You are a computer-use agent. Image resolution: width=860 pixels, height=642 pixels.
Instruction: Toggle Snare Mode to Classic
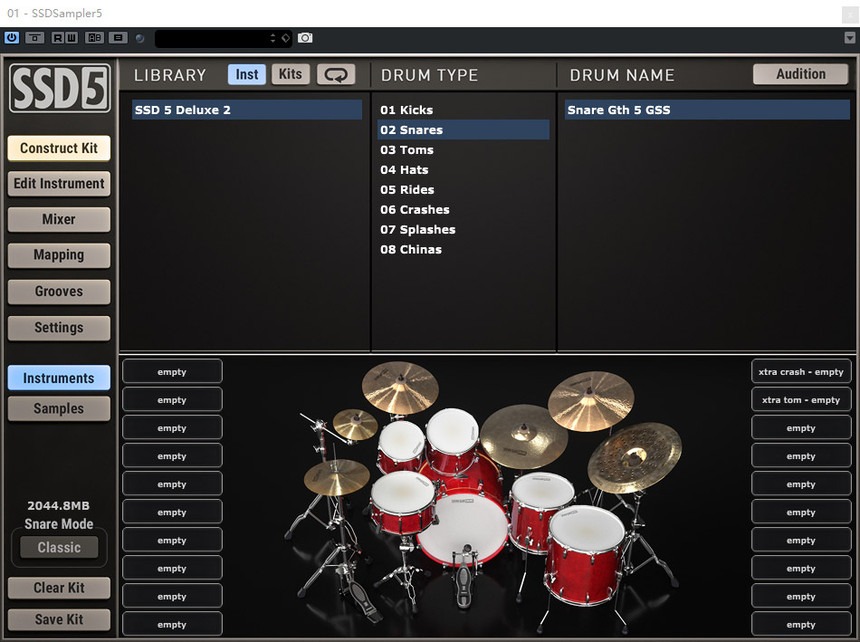point(58,547)
